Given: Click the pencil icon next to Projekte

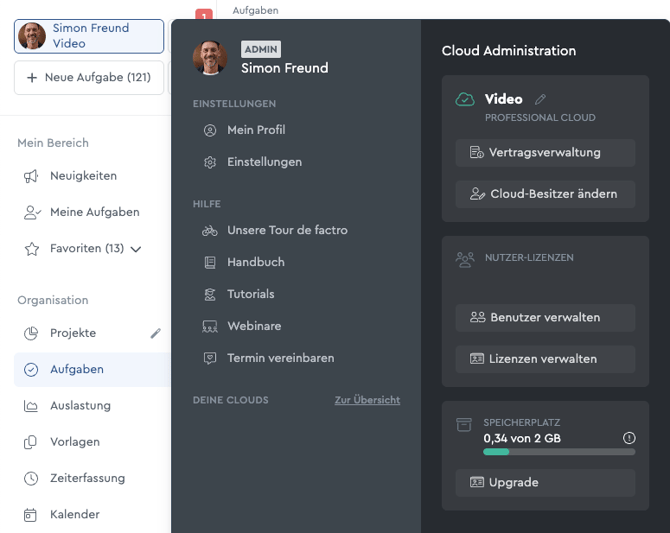Looking at the screenshot, I should click(x=156, y=333).
